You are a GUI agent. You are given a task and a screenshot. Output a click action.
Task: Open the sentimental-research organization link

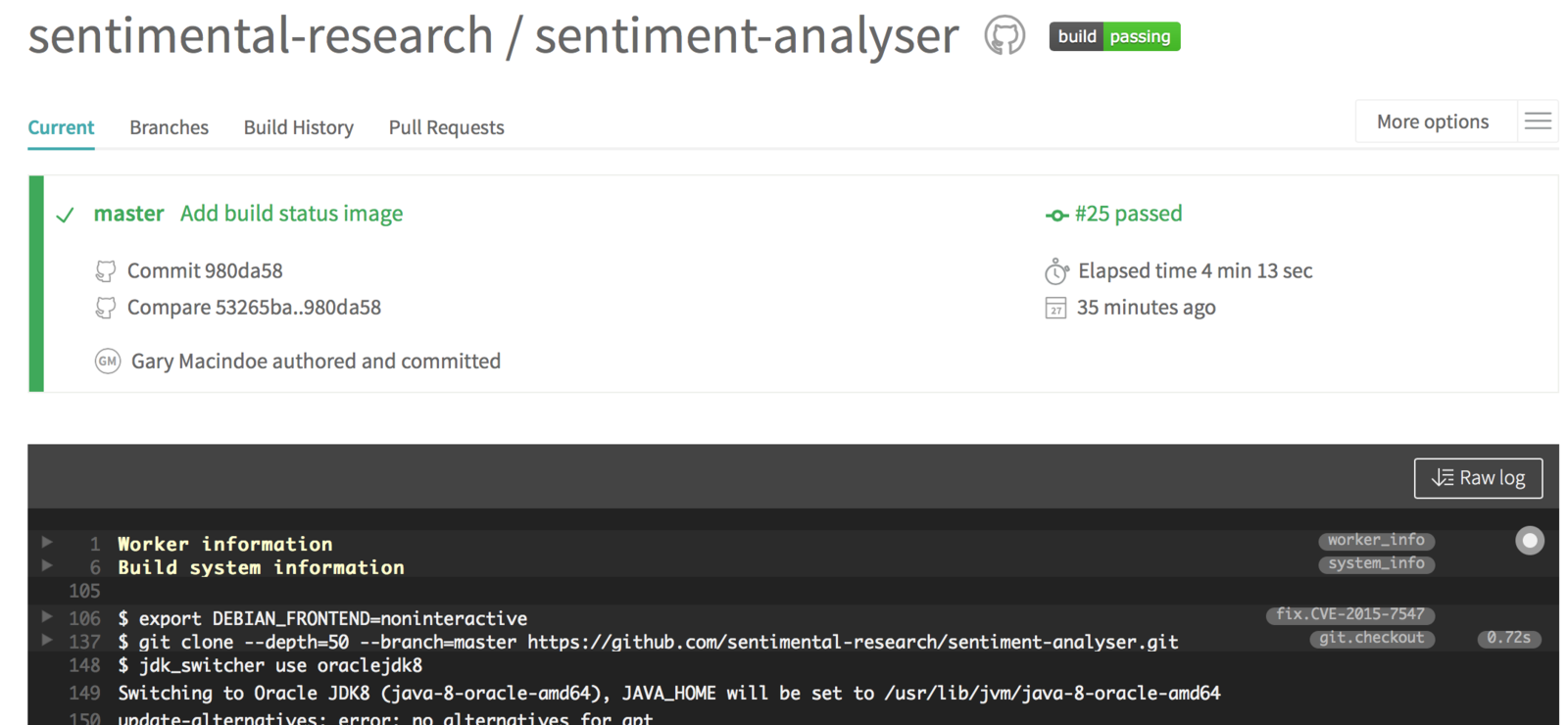pyautogui.click(x=261, y=36)
